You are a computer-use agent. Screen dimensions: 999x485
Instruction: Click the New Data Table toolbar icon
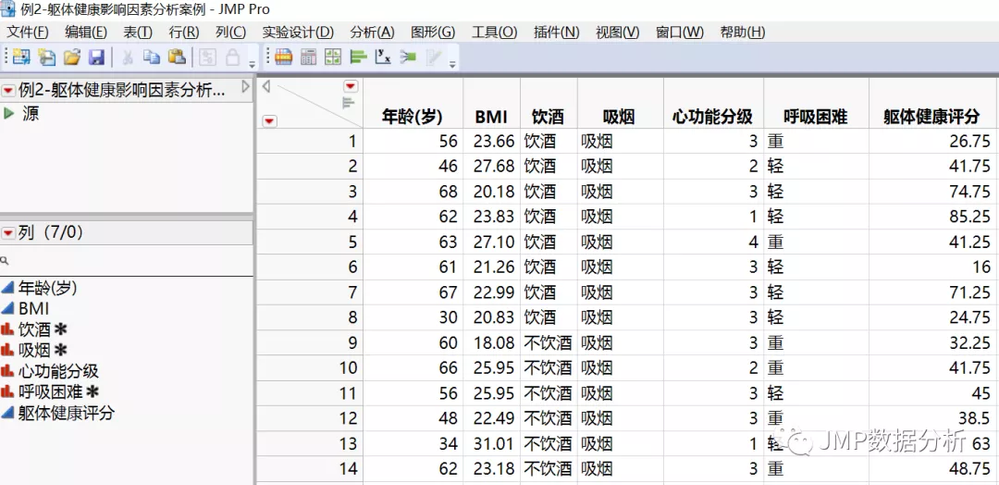coord(21,57)
